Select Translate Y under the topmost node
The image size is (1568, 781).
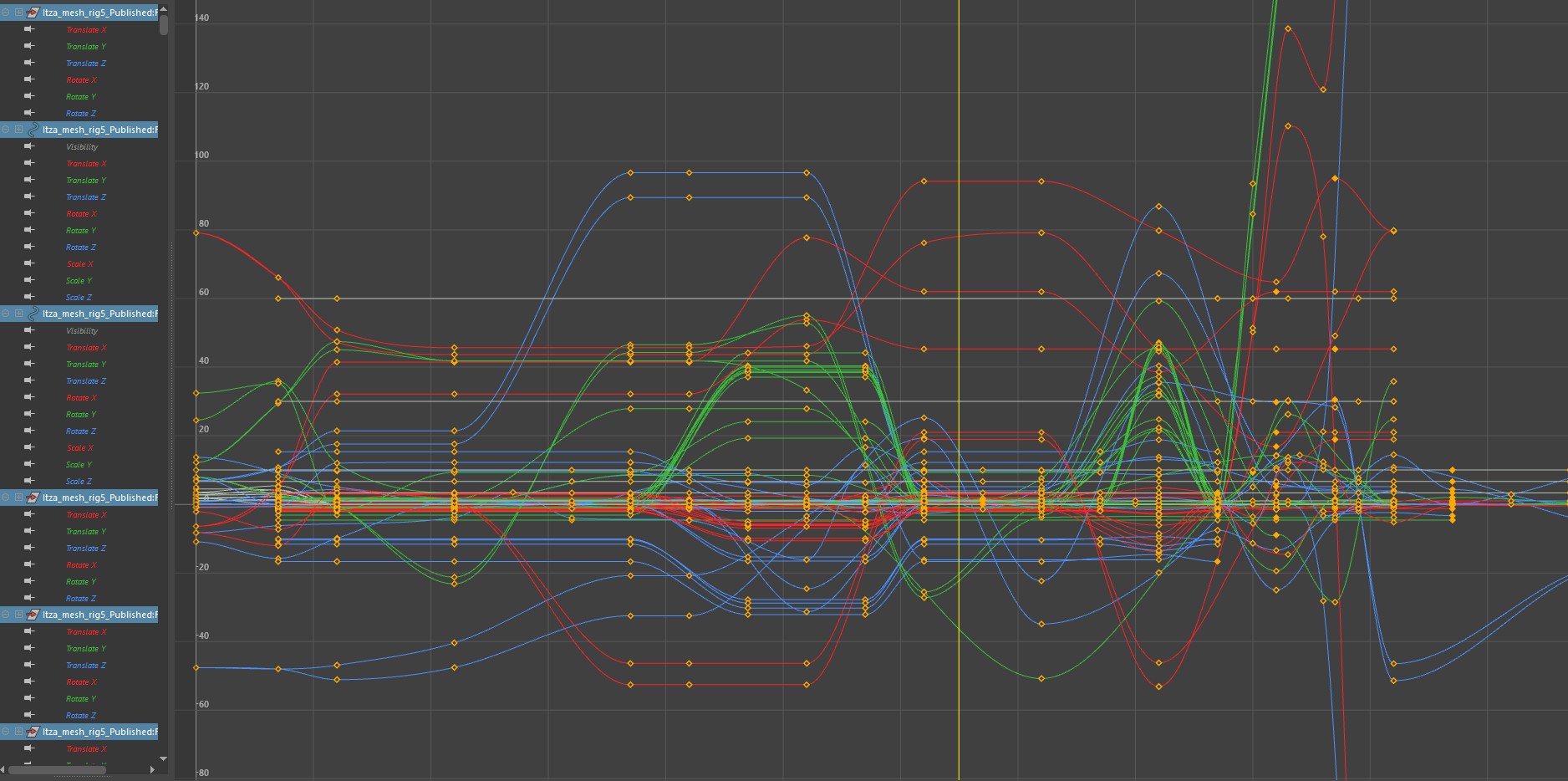coord(86,46)
